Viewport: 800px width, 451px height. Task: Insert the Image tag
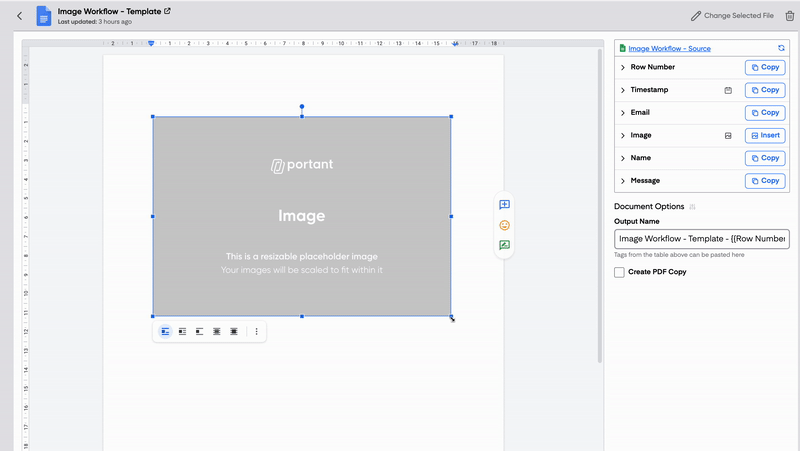point(765,135)
